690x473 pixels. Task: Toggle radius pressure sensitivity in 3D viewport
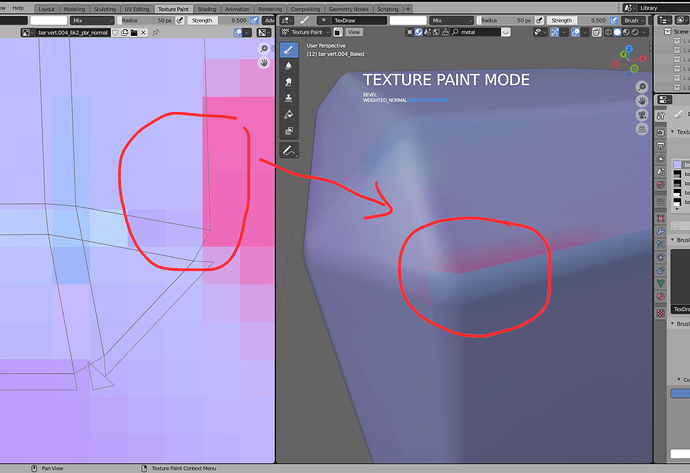pyautogui.click(x=540, y=20)
